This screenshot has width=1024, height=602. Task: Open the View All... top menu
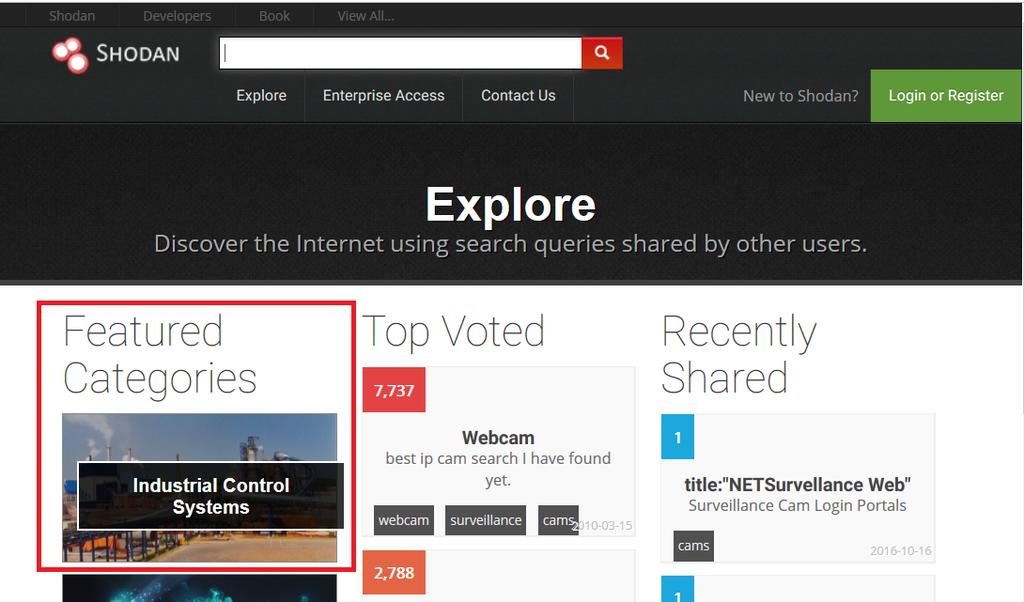pyautogui.click(x=366, y=16)
